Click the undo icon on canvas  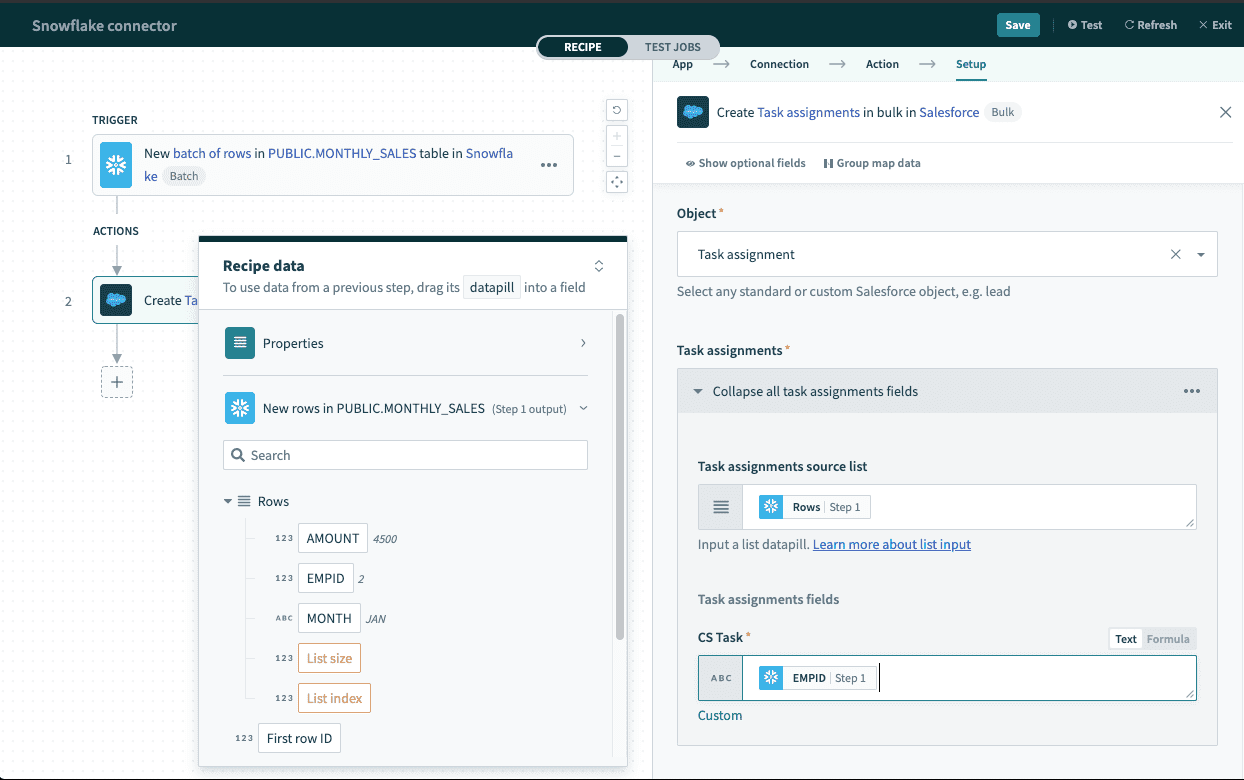[x=617, y=110]
